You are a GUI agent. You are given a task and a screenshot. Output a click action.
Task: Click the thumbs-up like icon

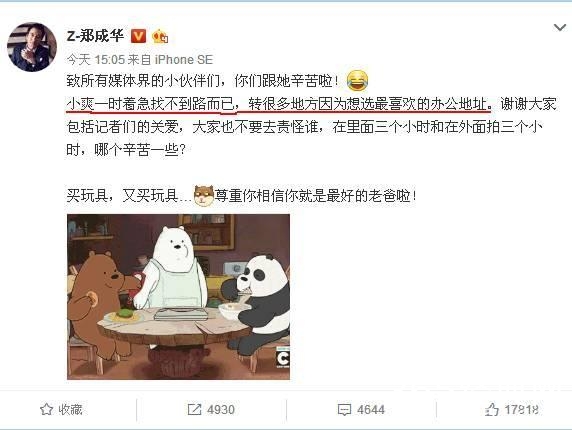click(x=492, y=410)
